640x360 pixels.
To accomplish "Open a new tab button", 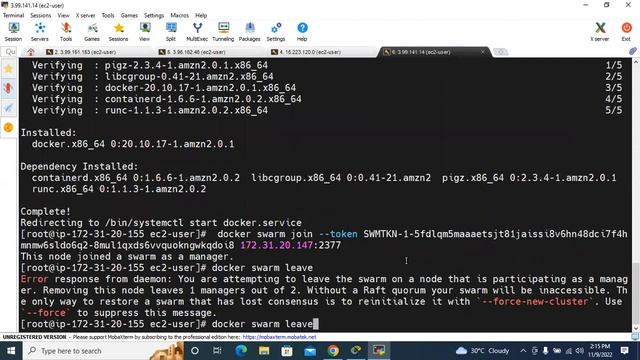I will pos(500,52).
